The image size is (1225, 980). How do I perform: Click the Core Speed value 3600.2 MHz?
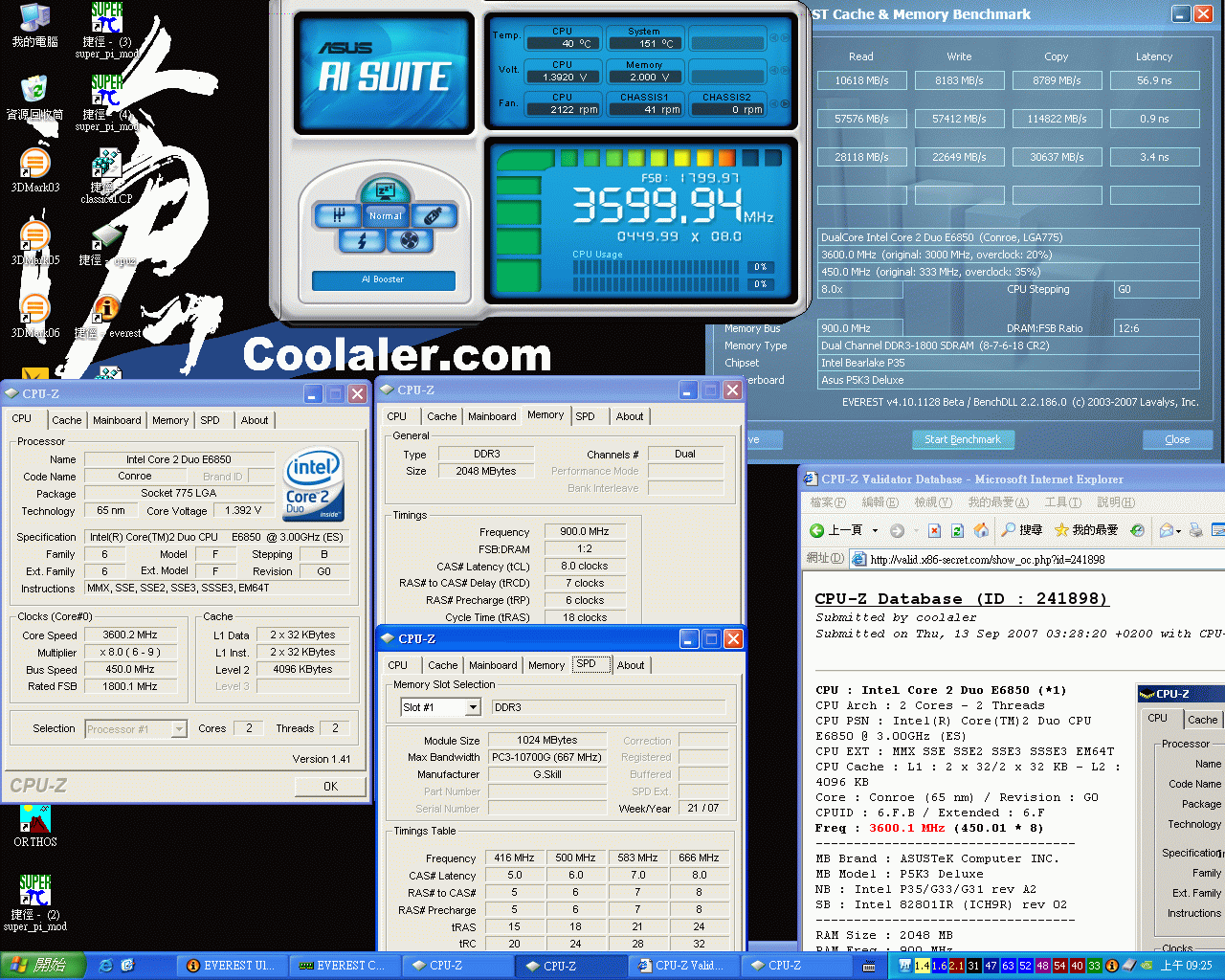130,635
